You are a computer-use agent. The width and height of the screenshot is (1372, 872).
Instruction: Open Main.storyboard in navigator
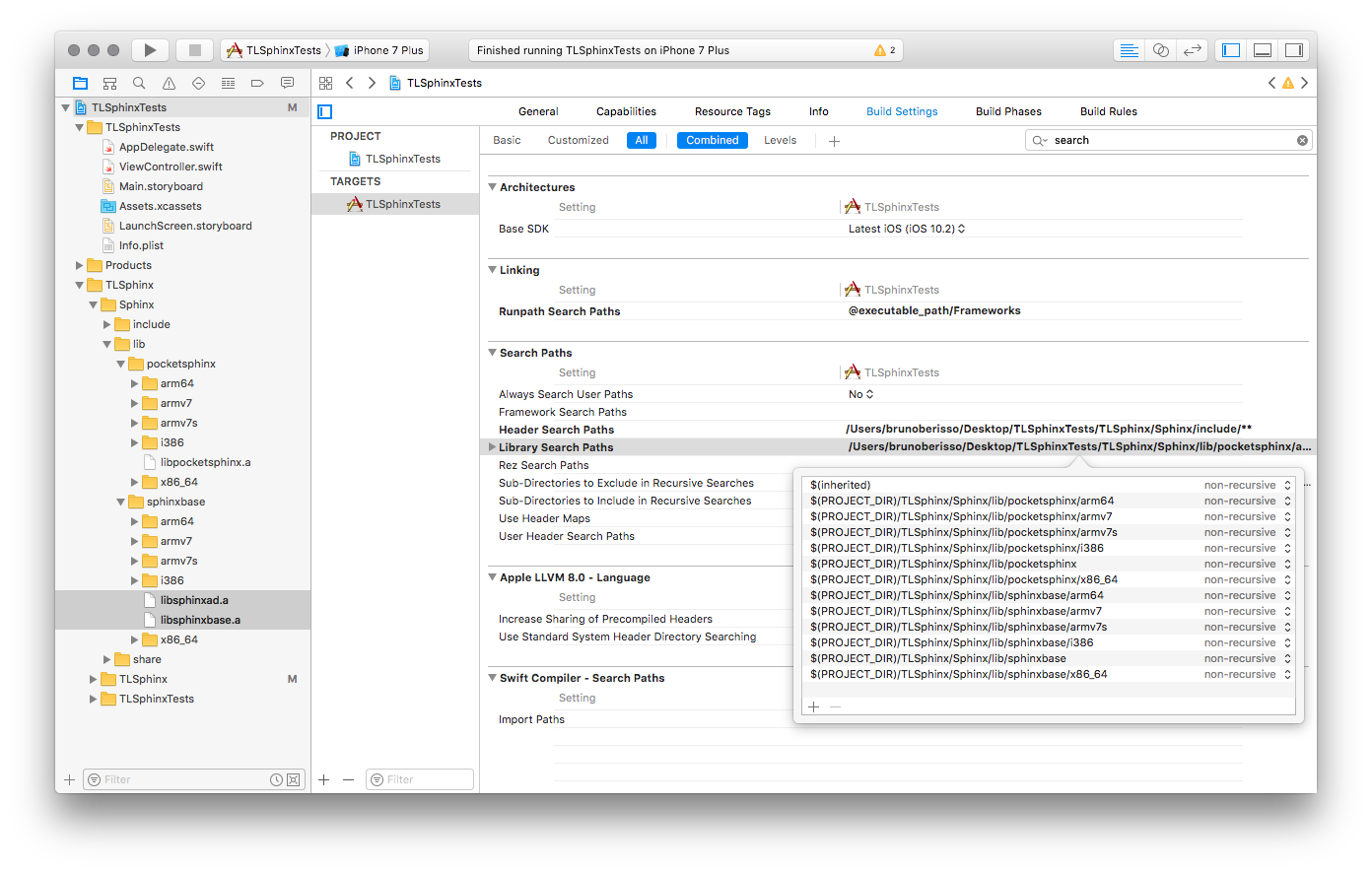(161, 186)
